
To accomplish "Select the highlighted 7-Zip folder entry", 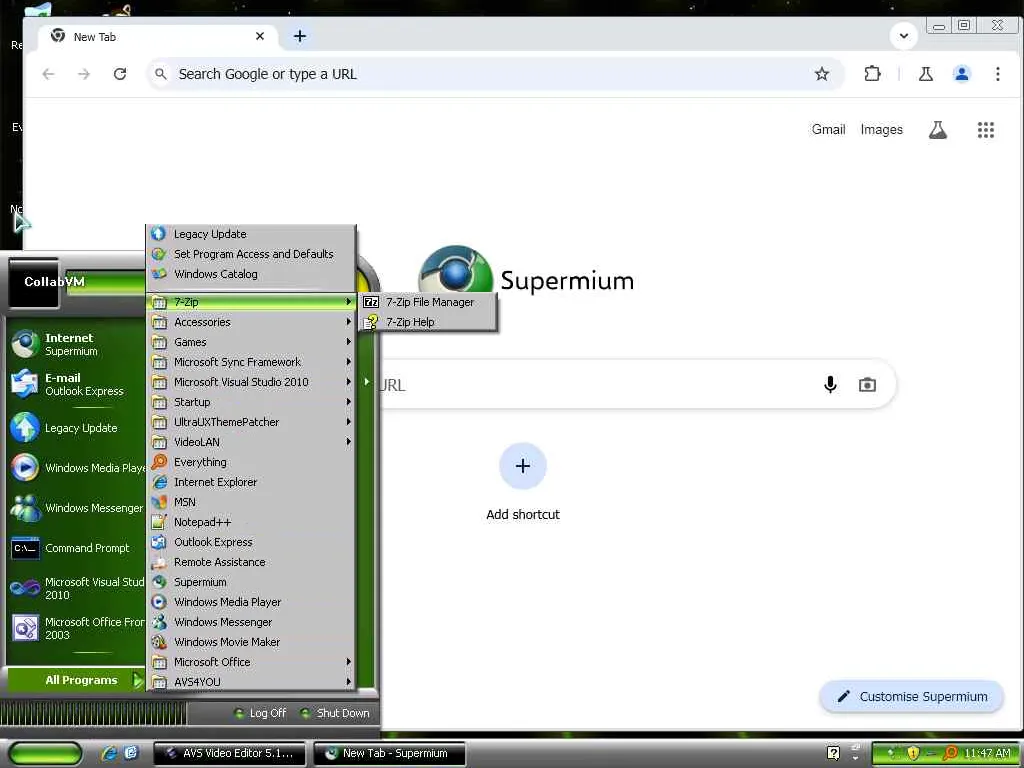I will coord(251,302).
